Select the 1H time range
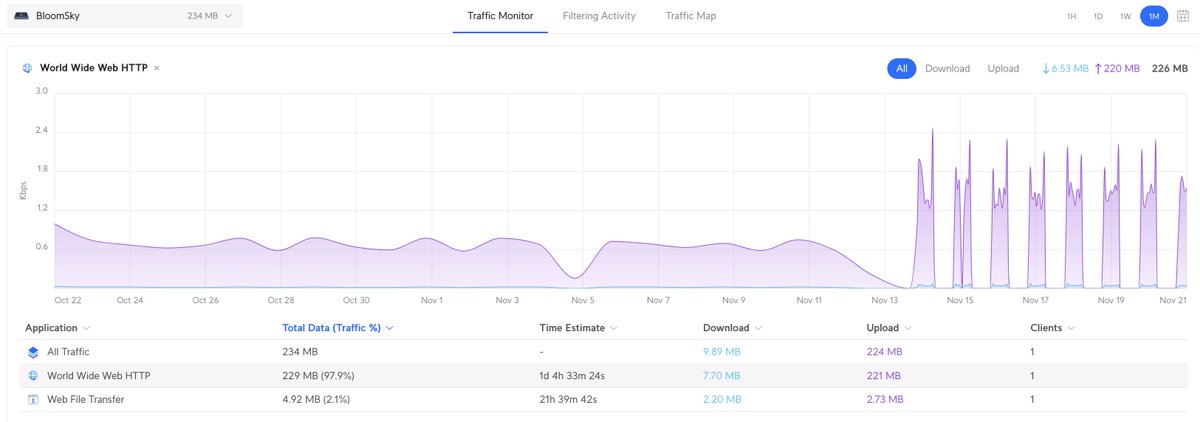This screenshot has height=422, width=1200. tap(1071, 16)
